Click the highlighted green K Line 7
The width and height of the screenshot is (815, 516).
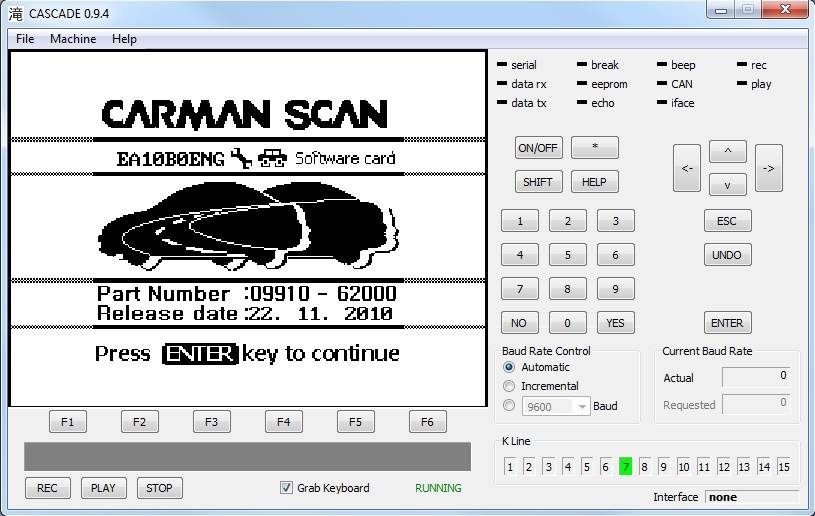[x=625, y=467]
